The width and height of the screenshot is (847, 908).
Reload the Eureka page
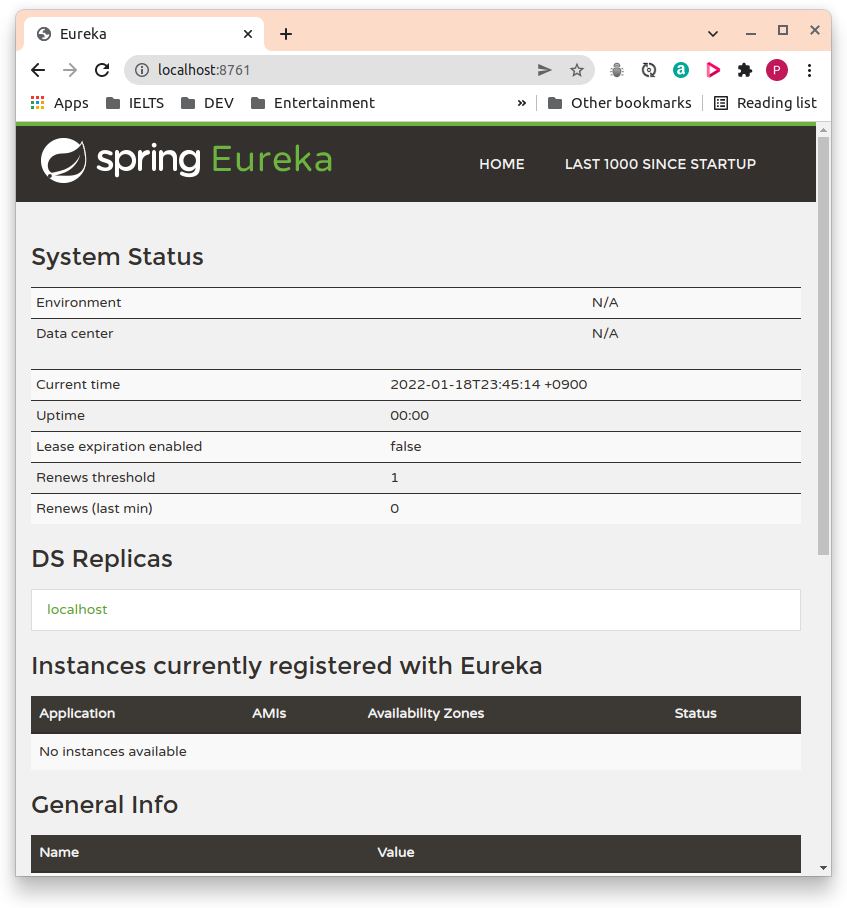102,70
